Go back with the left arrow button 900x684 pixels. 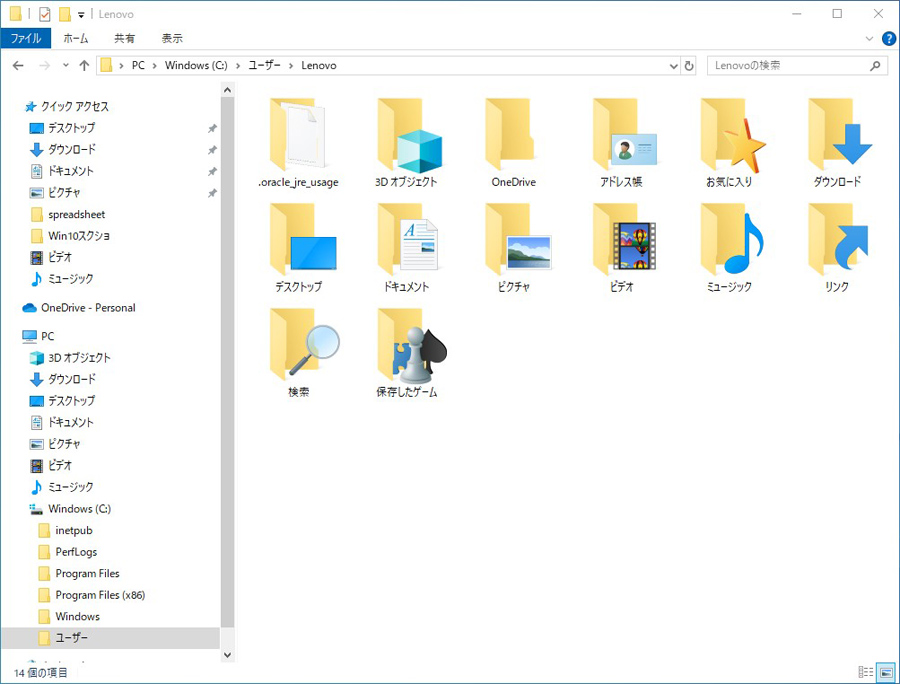pyautogui.click(x=18, y=65)
